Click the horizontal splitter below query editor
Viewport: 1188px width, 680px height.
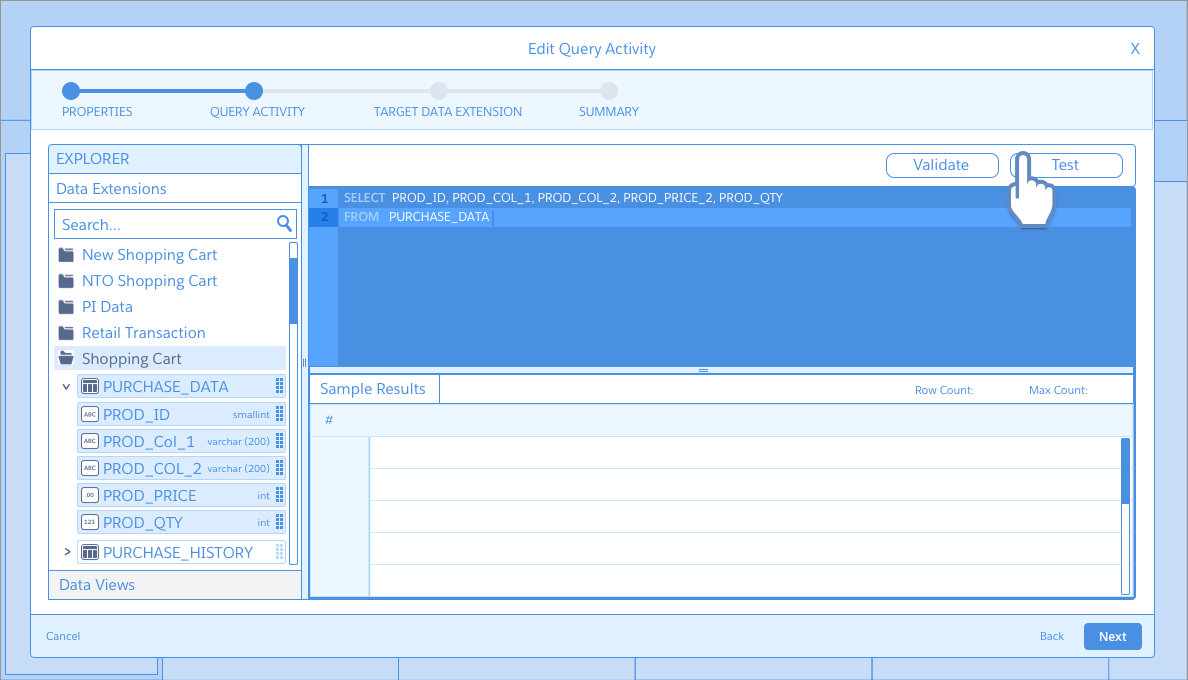(703, 370)
